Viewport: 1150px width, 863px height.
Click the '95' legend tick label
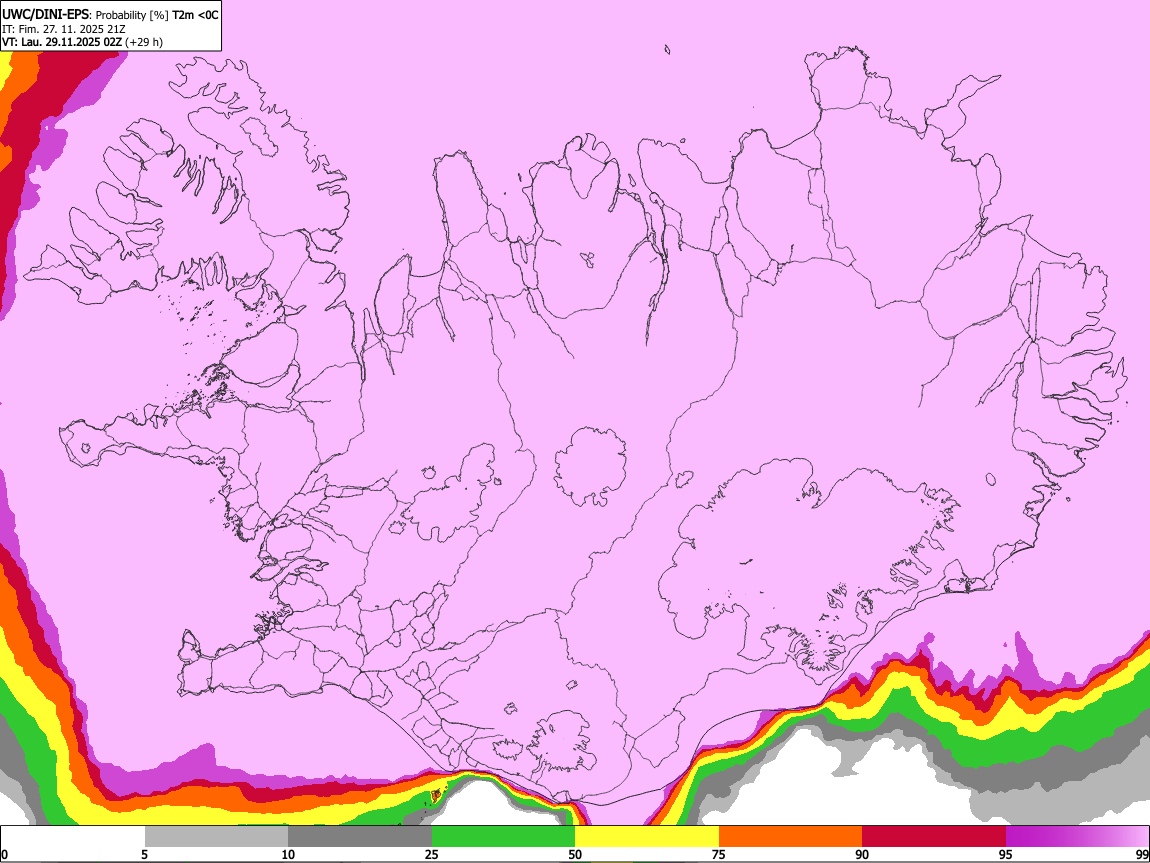pyautogui.click(x=1006, y=855)
